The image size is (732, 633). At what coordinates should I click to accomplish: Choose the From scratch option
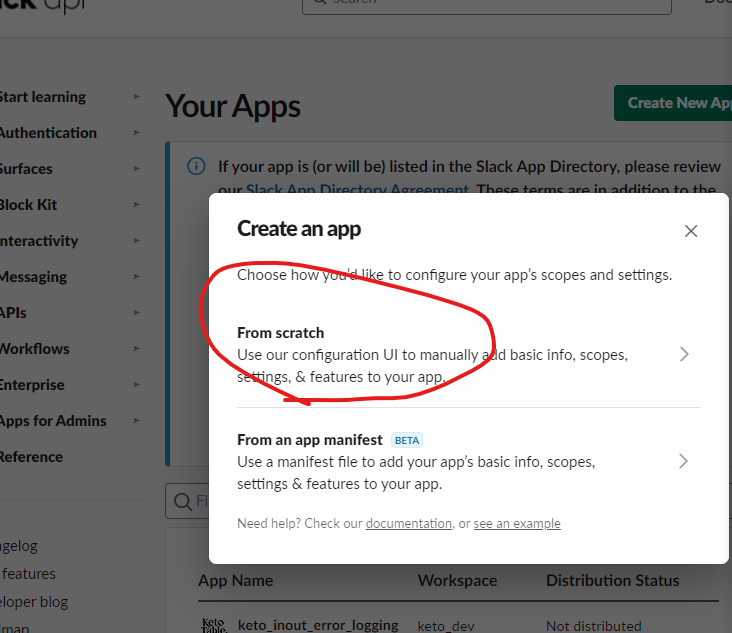pyautogui.click(x=469, y=355)
